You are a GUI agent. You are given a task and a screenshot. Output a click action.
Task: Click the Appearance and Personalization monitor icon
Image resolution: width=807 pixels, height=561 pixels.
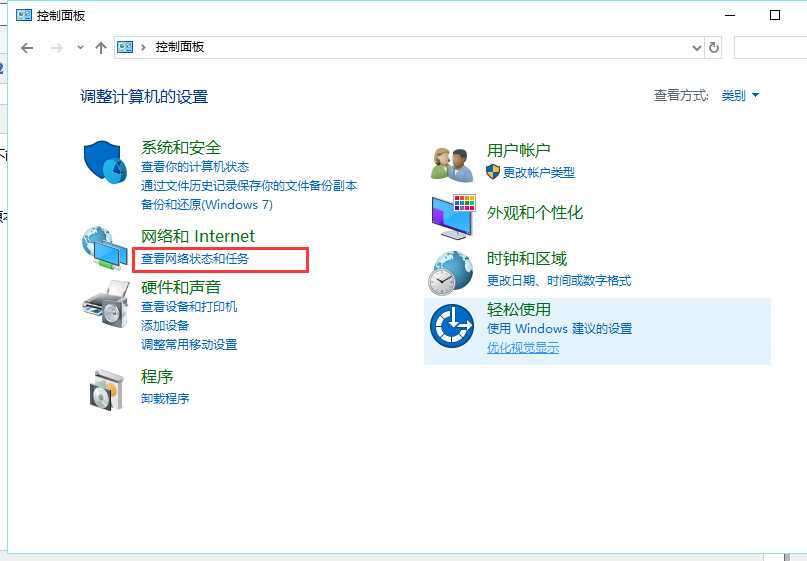(453, 217)
